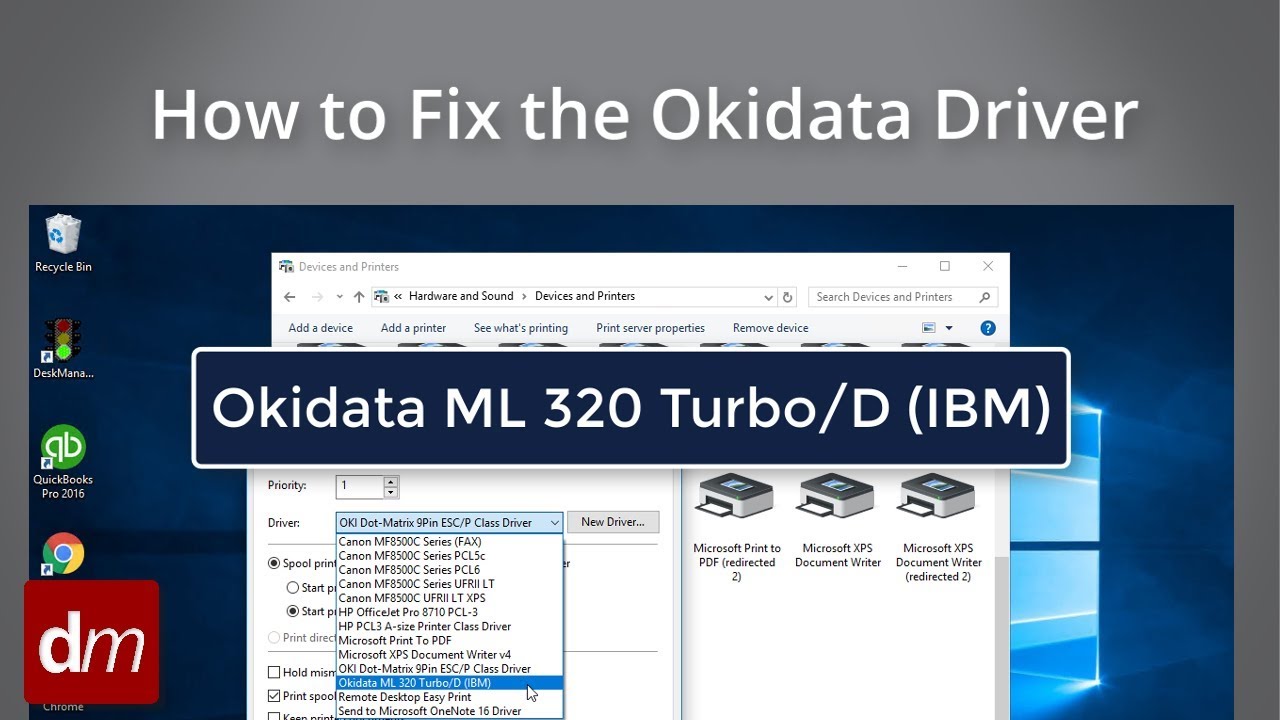Click the Devices and Printers title bar icon
The height and width of the screenshot is (720, 1280).
287,267
